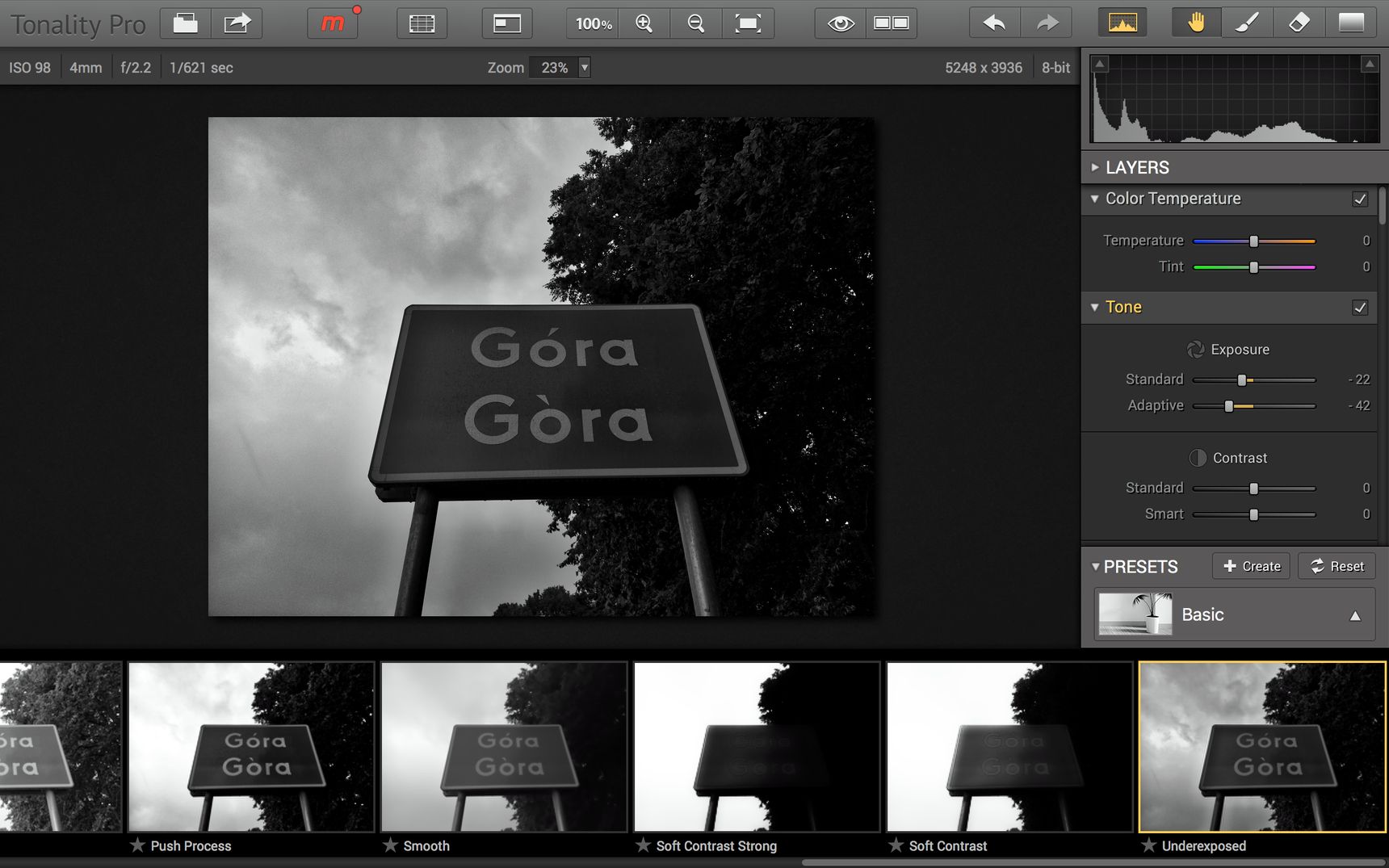Viewport: 1389px width, 868px height.
Task: Star the Soft Contrast Strong preset
Action: (644, 845)
